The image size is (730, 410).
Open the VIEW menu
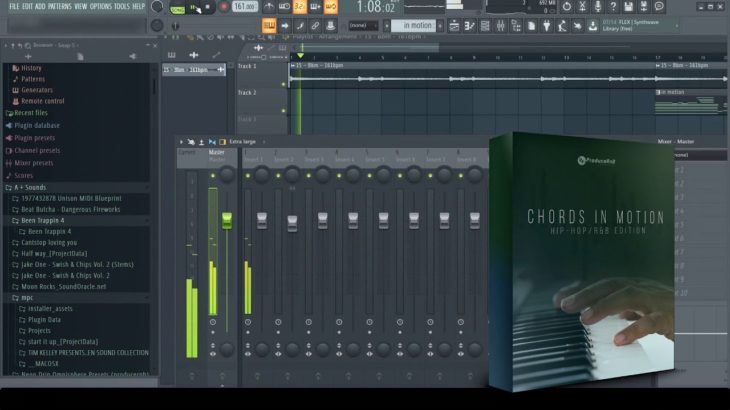click(x=81, y=7)
